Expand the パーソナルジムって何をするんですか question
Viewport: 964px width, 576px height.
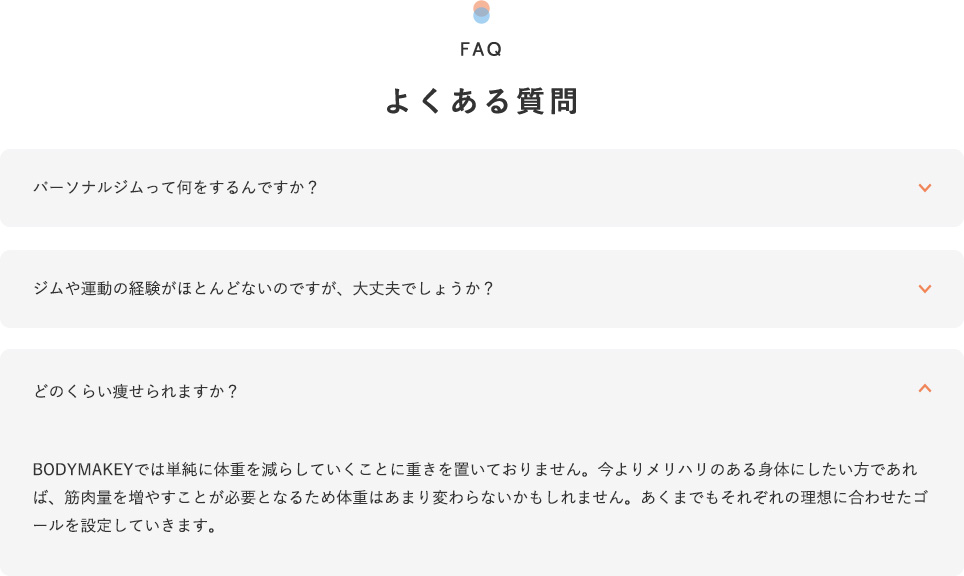point(175,188)
